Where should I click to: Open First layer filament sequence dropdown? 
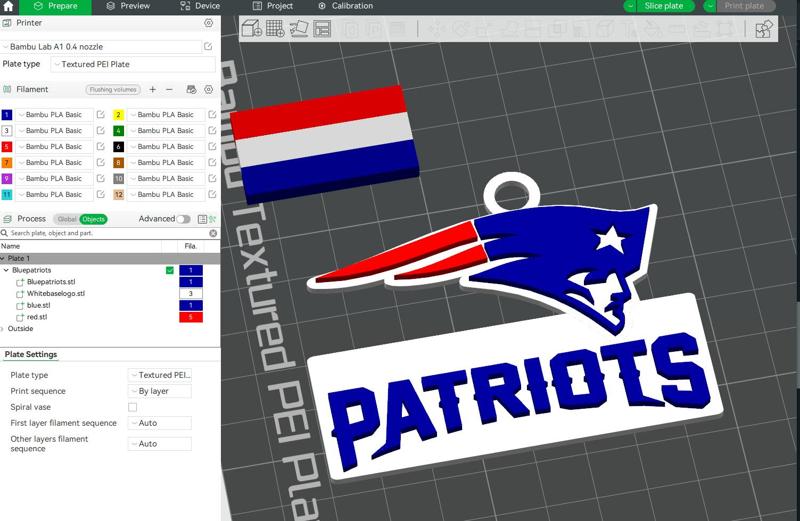[160, 423]
